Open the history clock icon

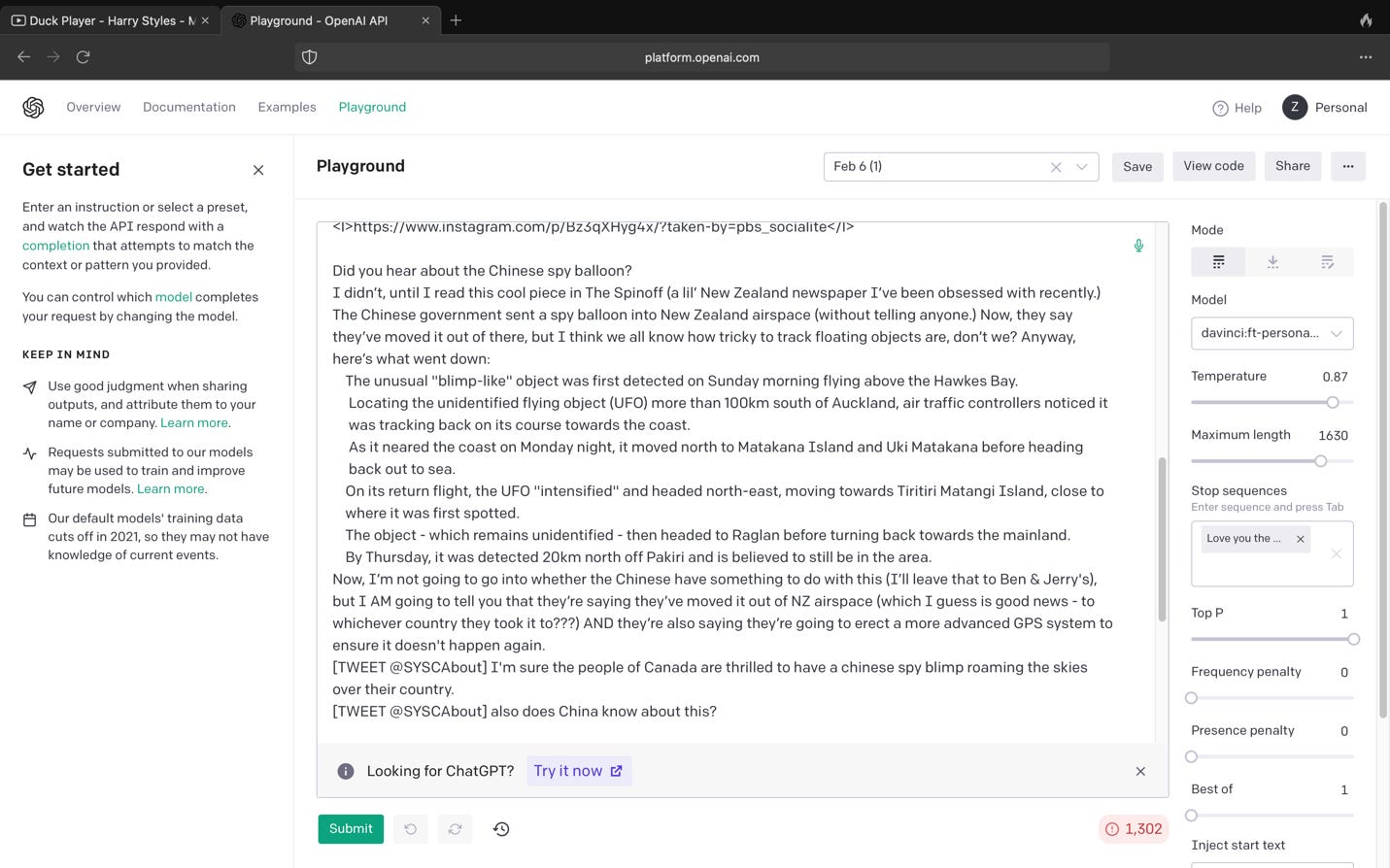501,829
